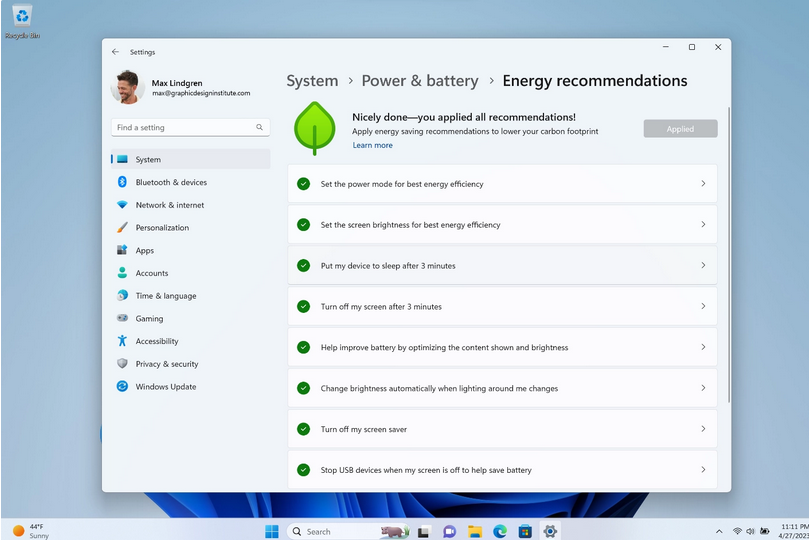Click green checkmark beside screen brightness recommendation
809x540 pixels.
point(303,224)
